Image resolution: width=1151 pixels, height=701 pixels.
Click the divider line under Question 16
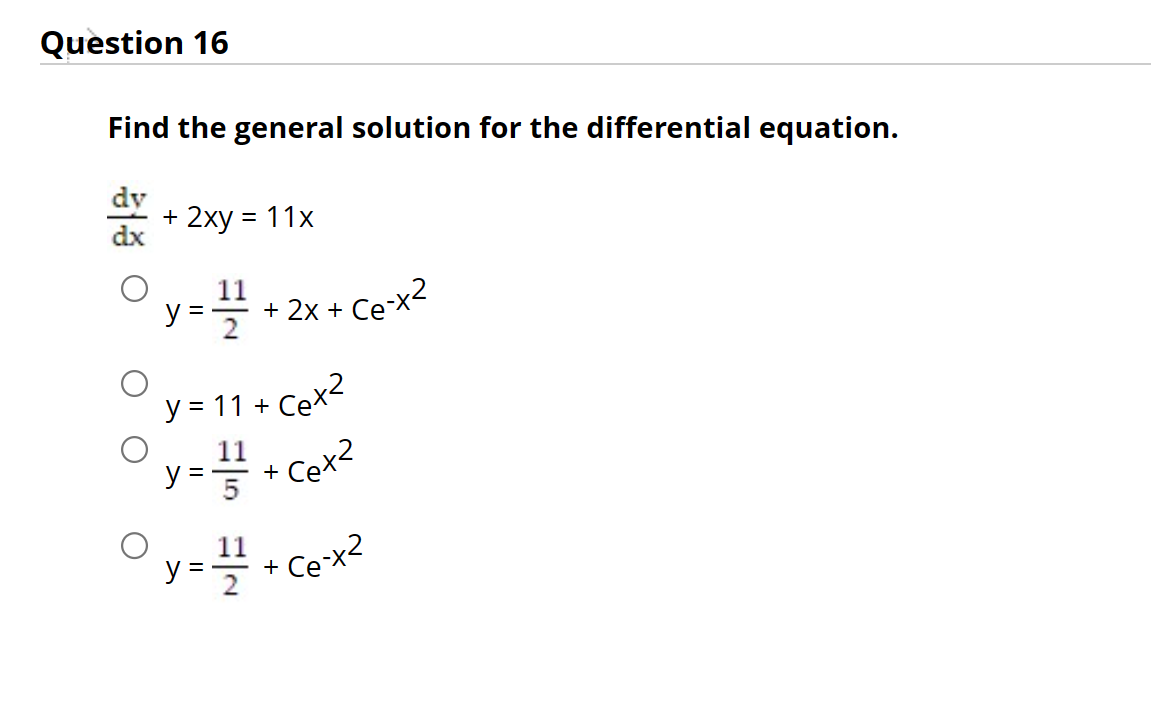pos(595,65)
